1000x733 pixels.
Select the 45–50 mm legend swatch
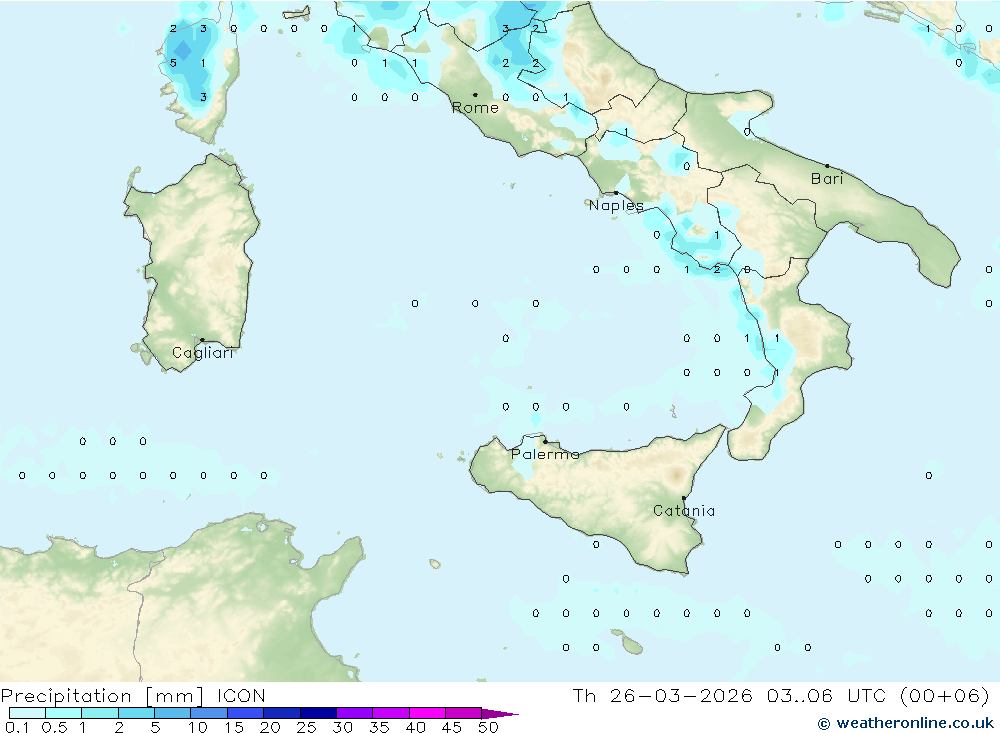(x=464, y=713)
